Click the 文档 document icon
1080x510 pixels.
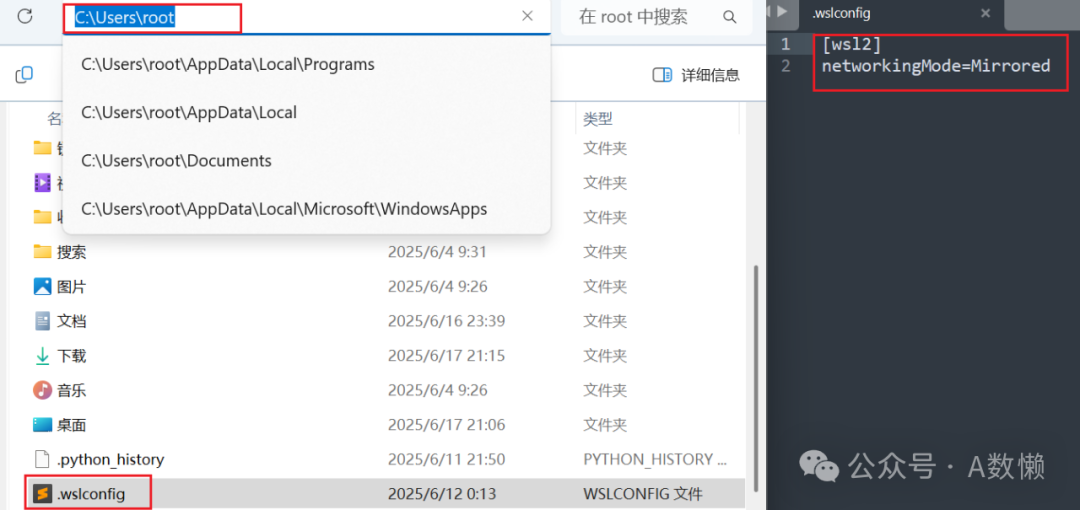pyautogui.click(x=43, y=321)
